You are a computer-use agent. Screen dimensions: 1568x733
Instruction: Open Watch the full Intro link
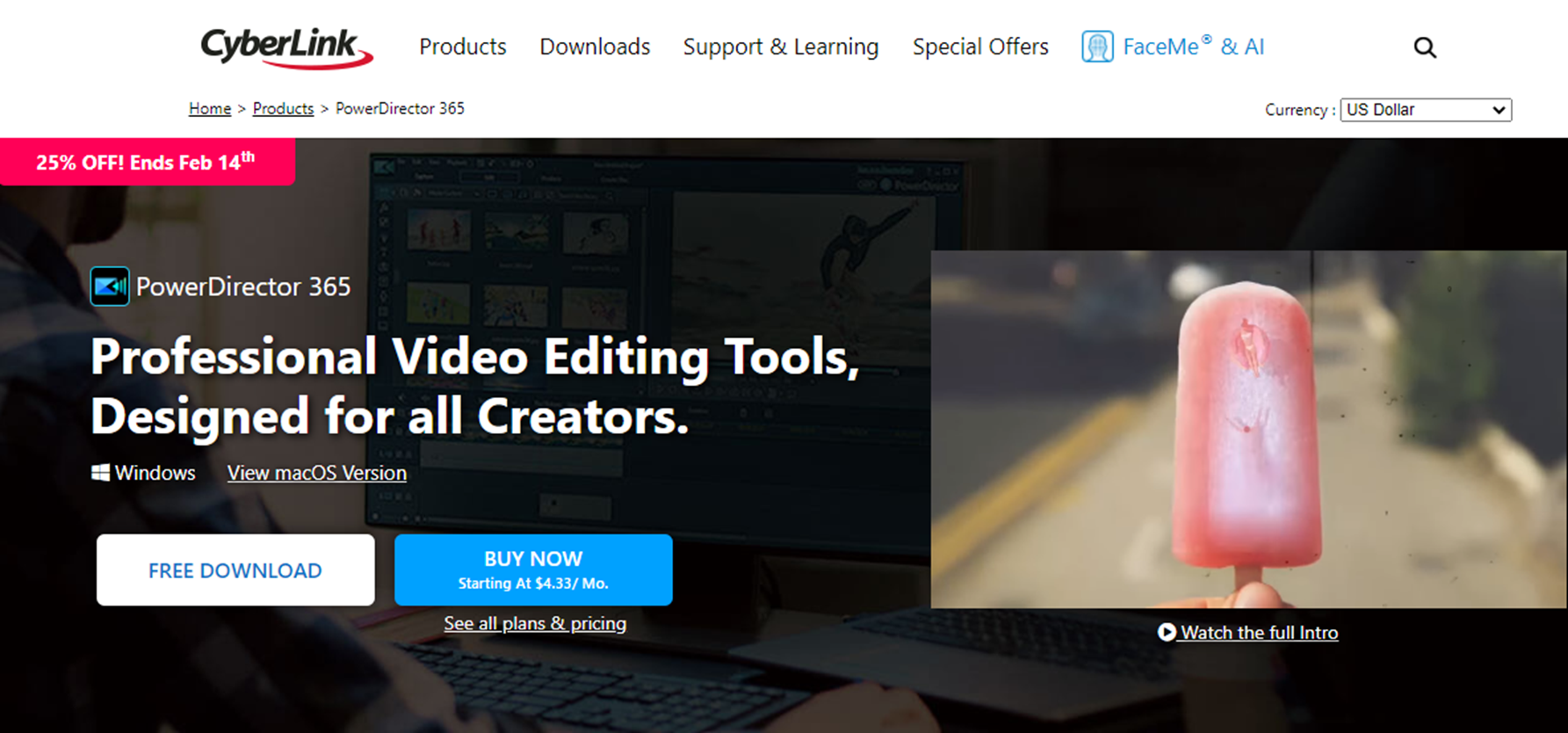coord(1259,632)
